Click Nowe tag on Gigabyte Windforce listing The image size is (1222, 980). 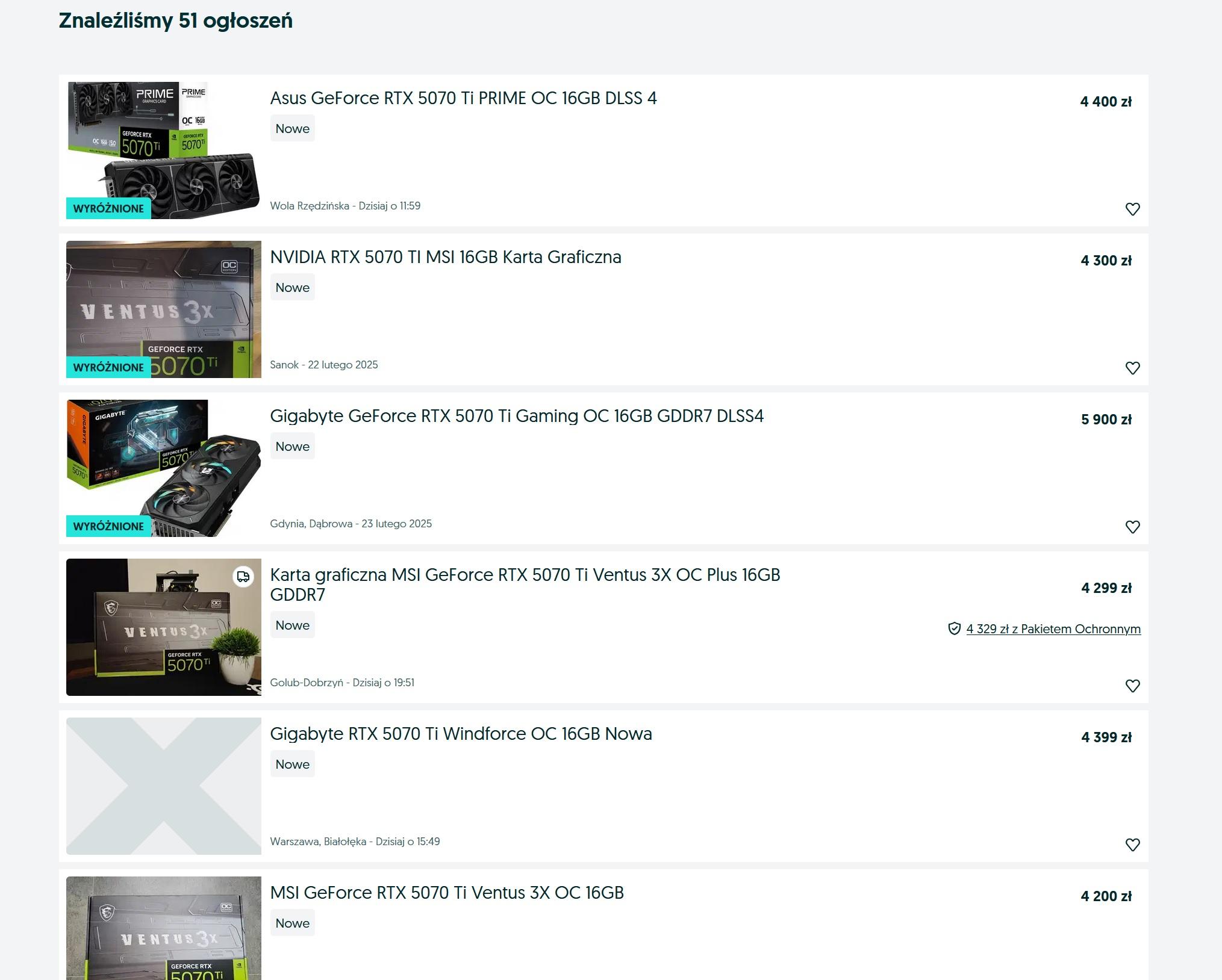point(292,764)
